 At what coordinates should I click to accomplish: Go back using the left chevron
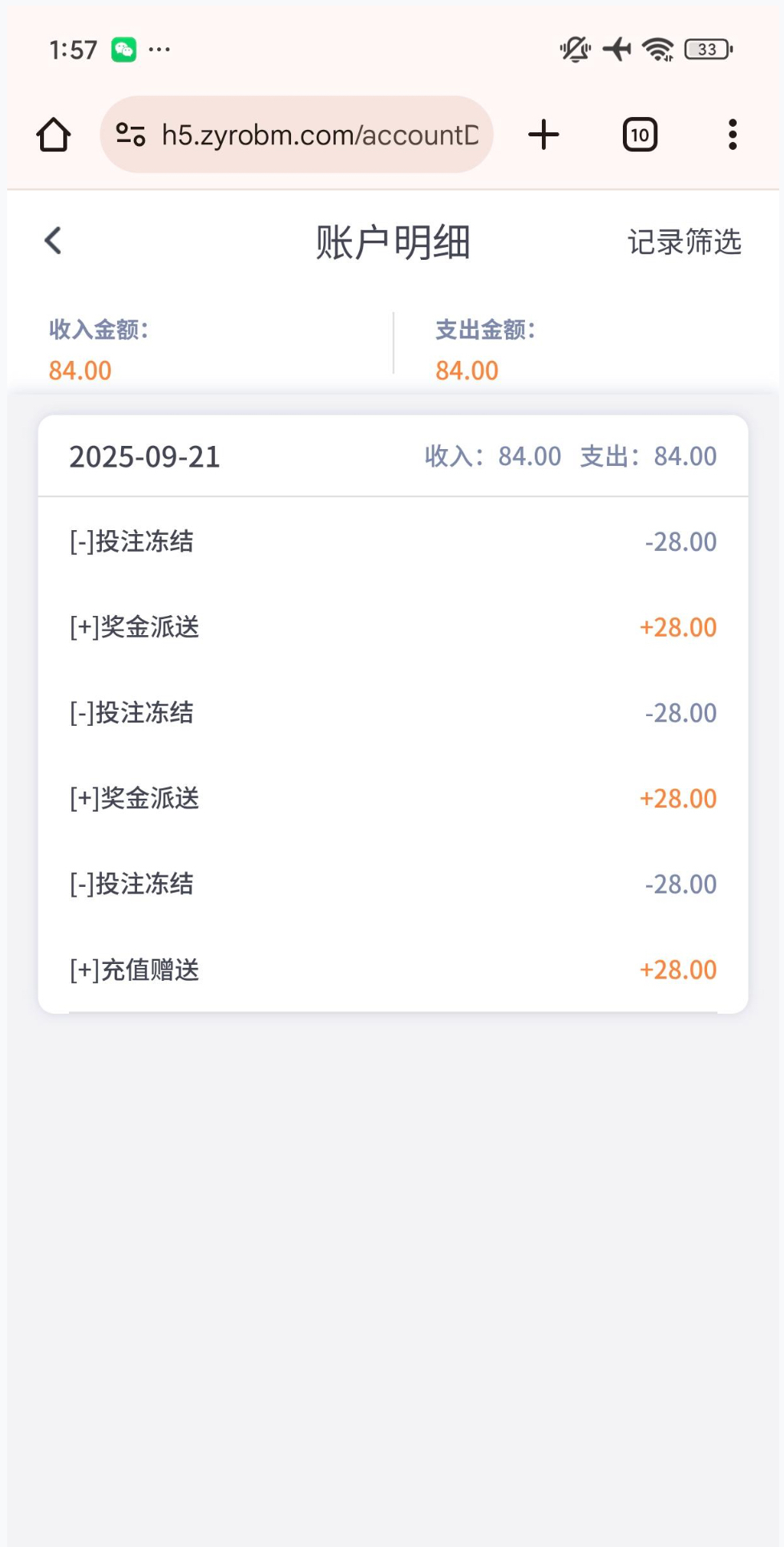click(54, 241)
